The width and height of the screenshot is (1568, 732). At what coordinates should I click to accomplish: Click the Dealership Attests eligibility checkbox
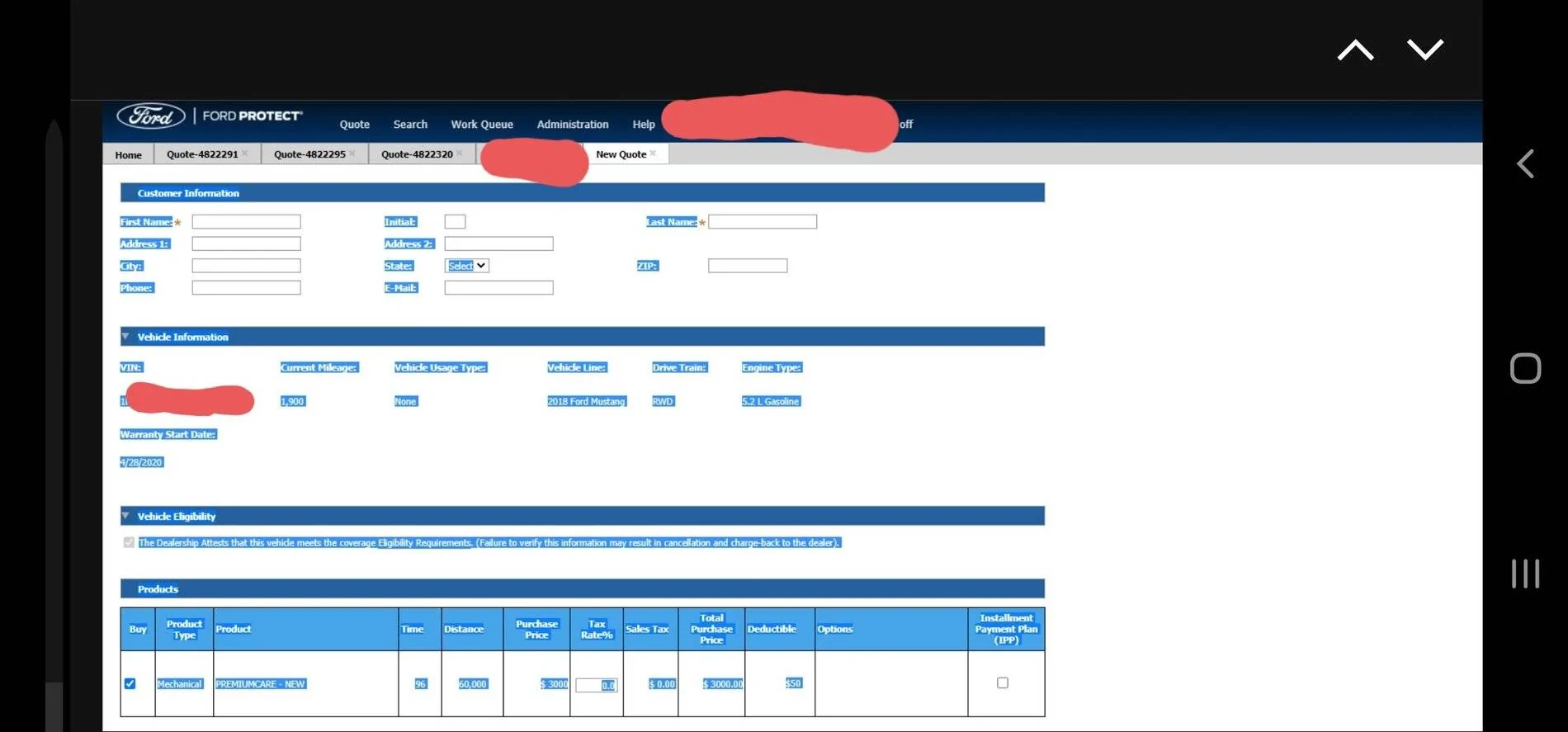129,542
